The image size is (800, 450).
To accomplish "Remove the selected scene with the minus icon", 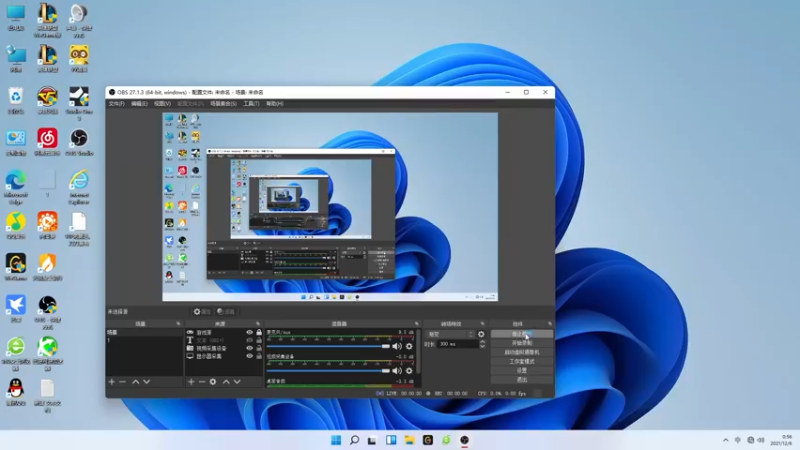I will click(x=123, y=381).
